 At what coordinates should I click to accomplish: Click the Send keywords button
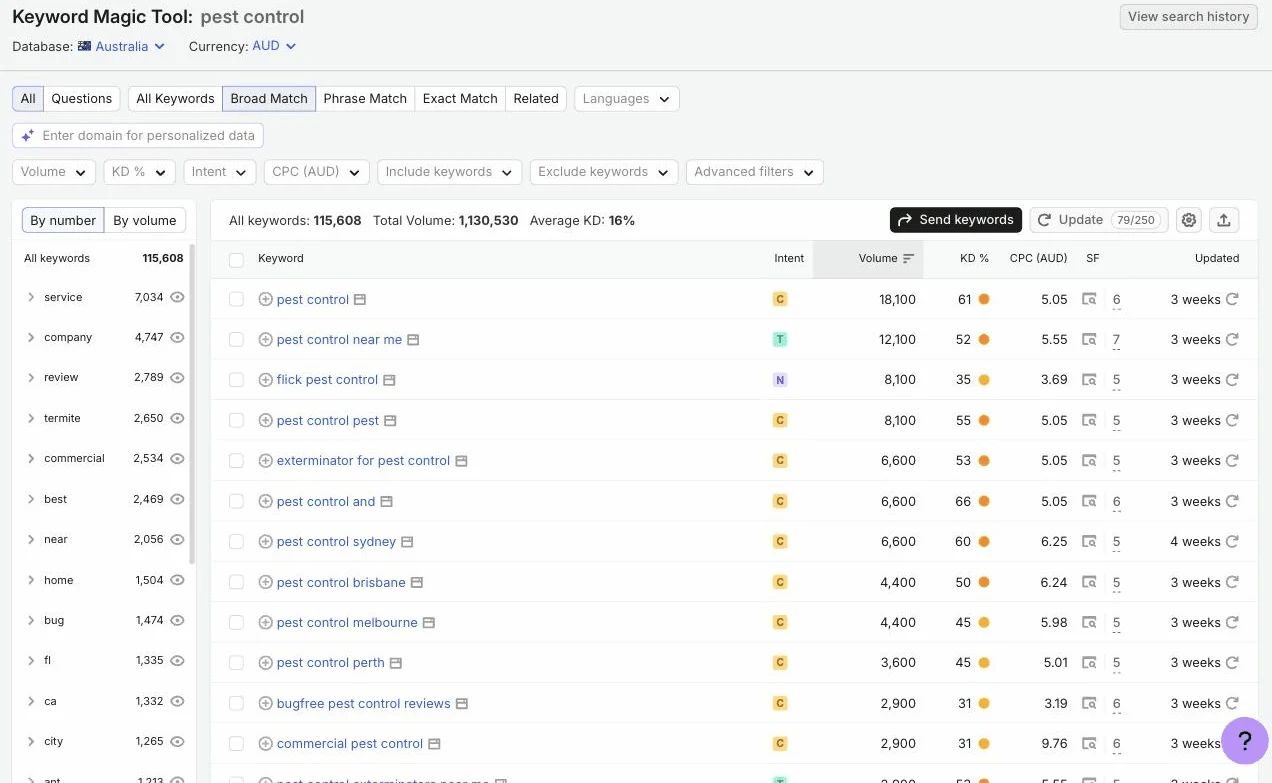coord(956,220)
